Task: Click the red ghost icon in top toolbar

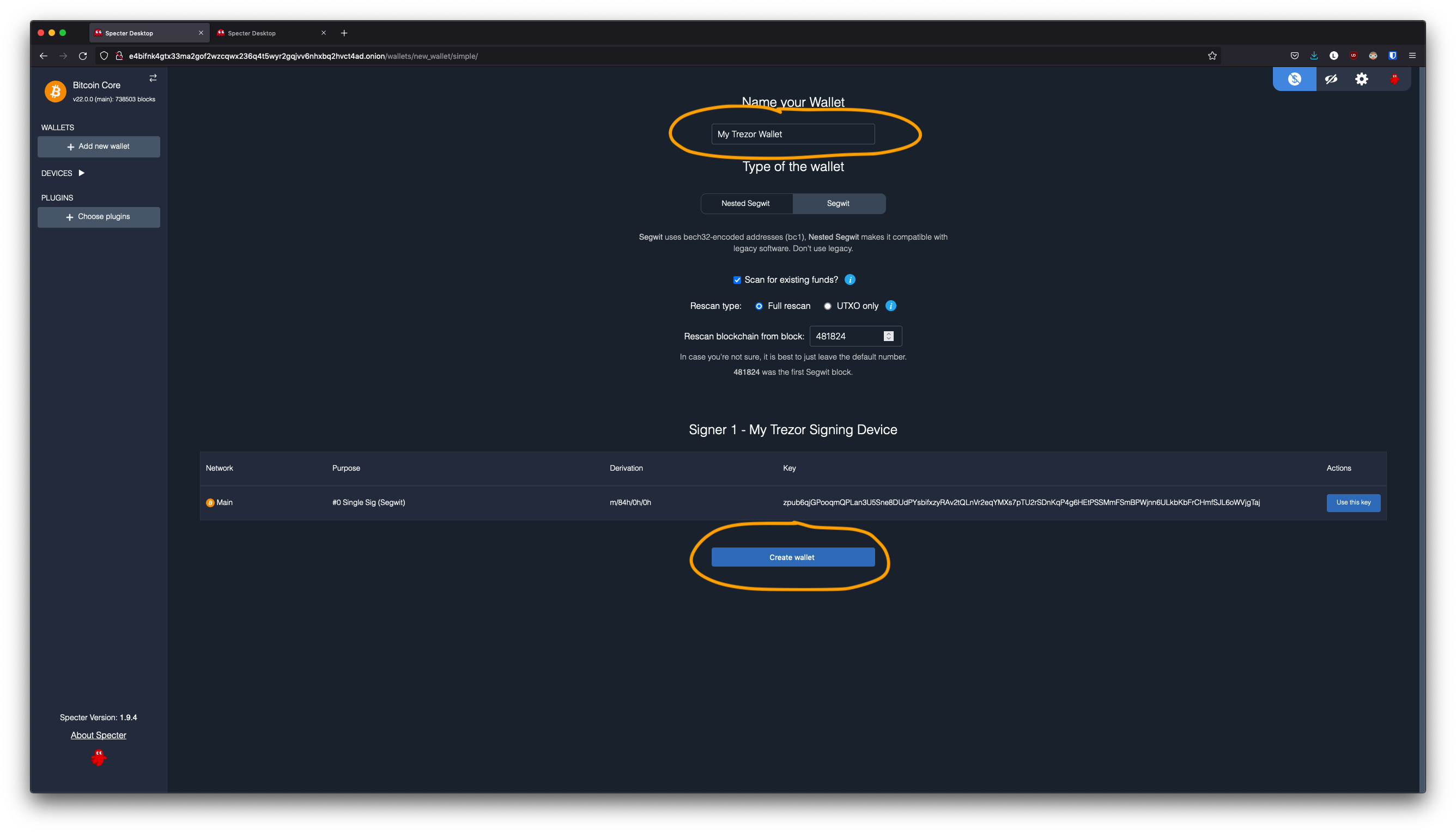Action: coord(1394,79)
